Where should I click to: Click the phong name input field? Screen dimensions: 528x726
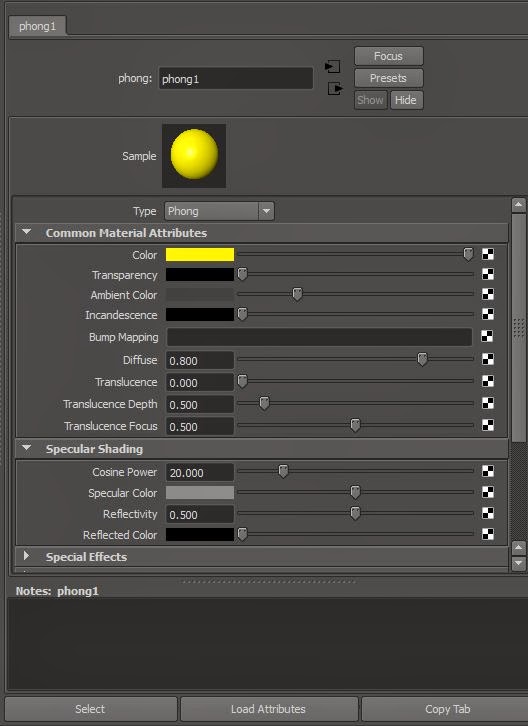tap(236, 79)
